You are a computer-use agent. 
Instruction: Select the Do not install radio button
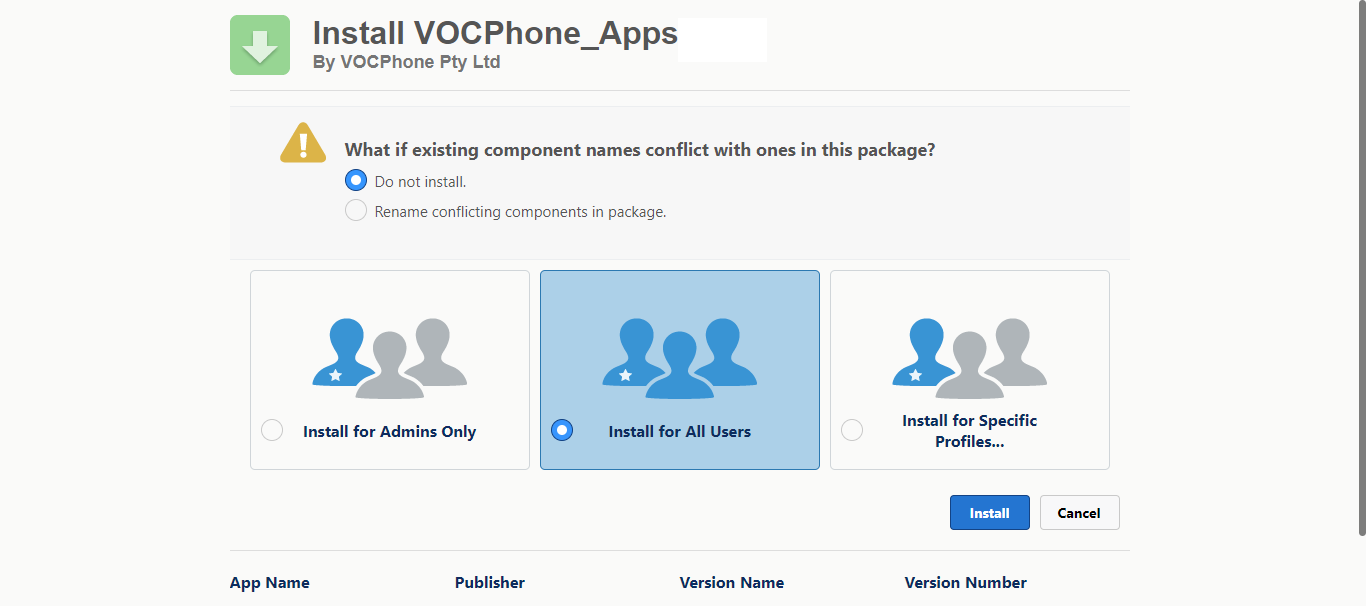(356, 181)
